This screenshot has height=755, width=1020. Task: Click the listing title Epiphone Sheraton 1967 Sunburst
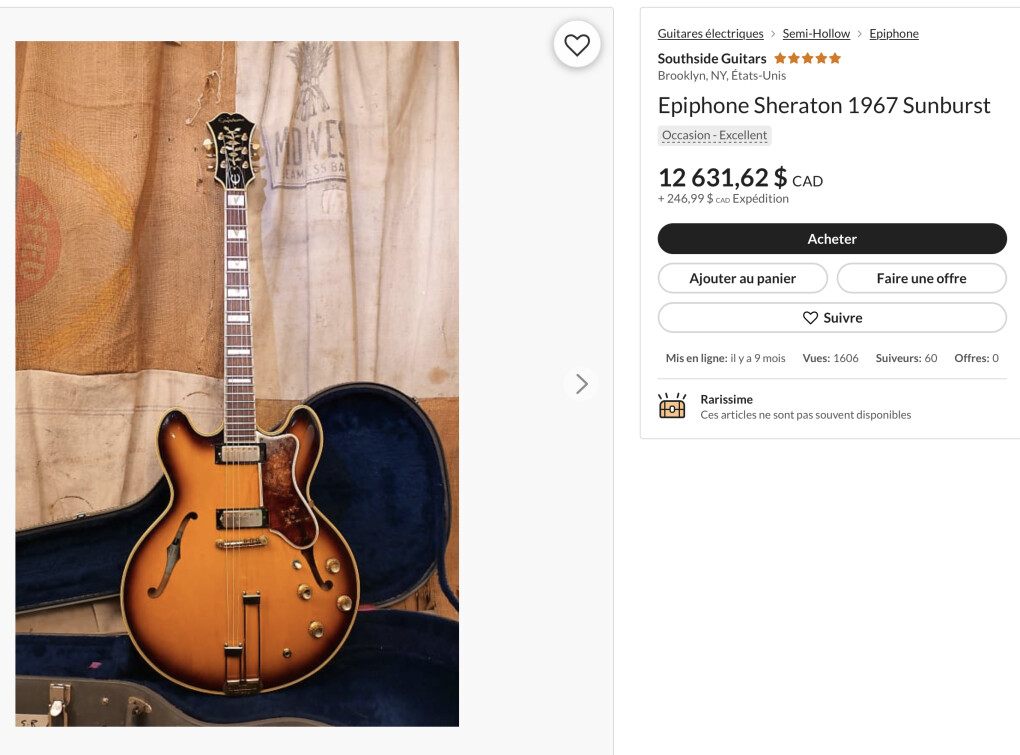(x=823, y=106)
